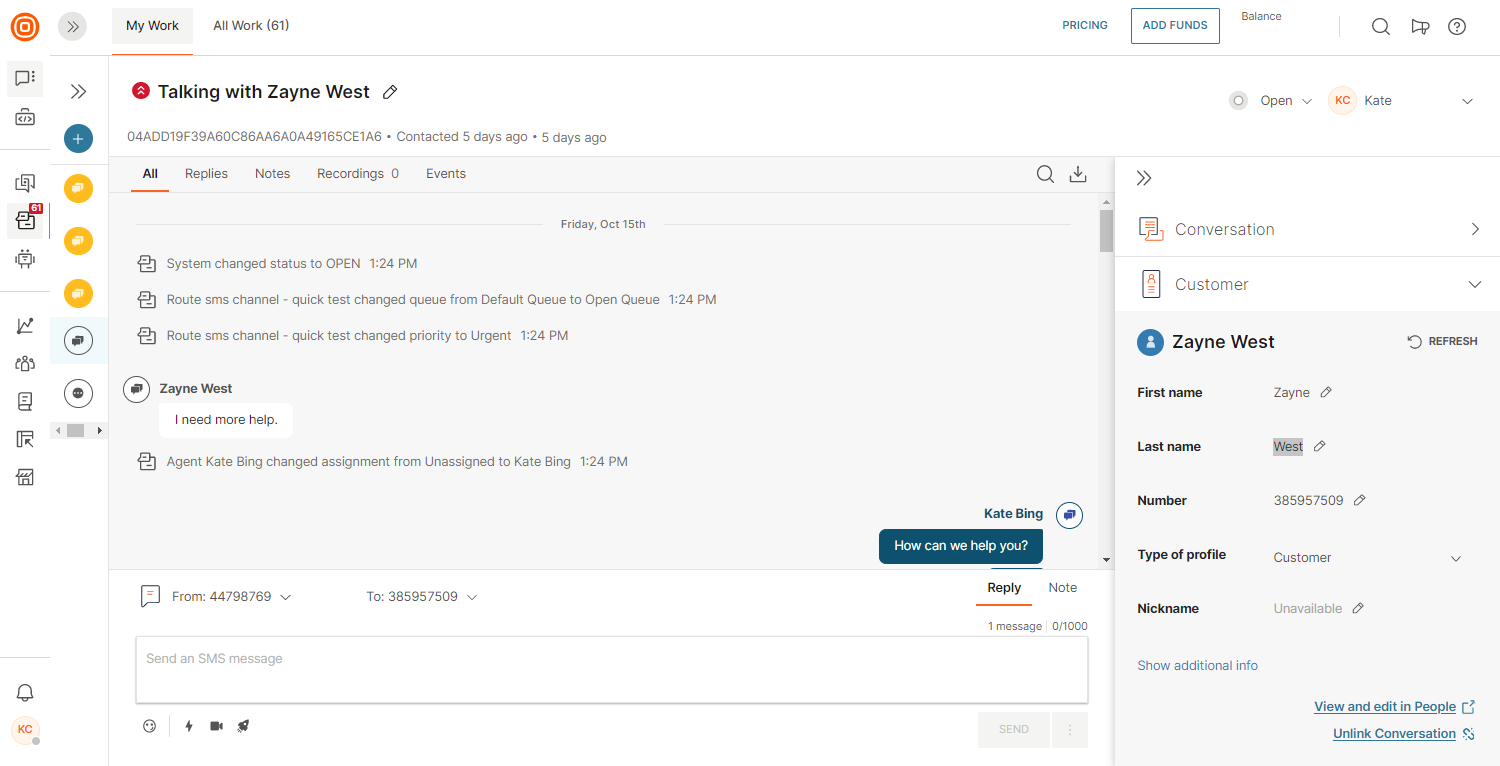Open the emoji picker below message box
The height and width of the screenshot is (766, 1500).
[150, 726]
